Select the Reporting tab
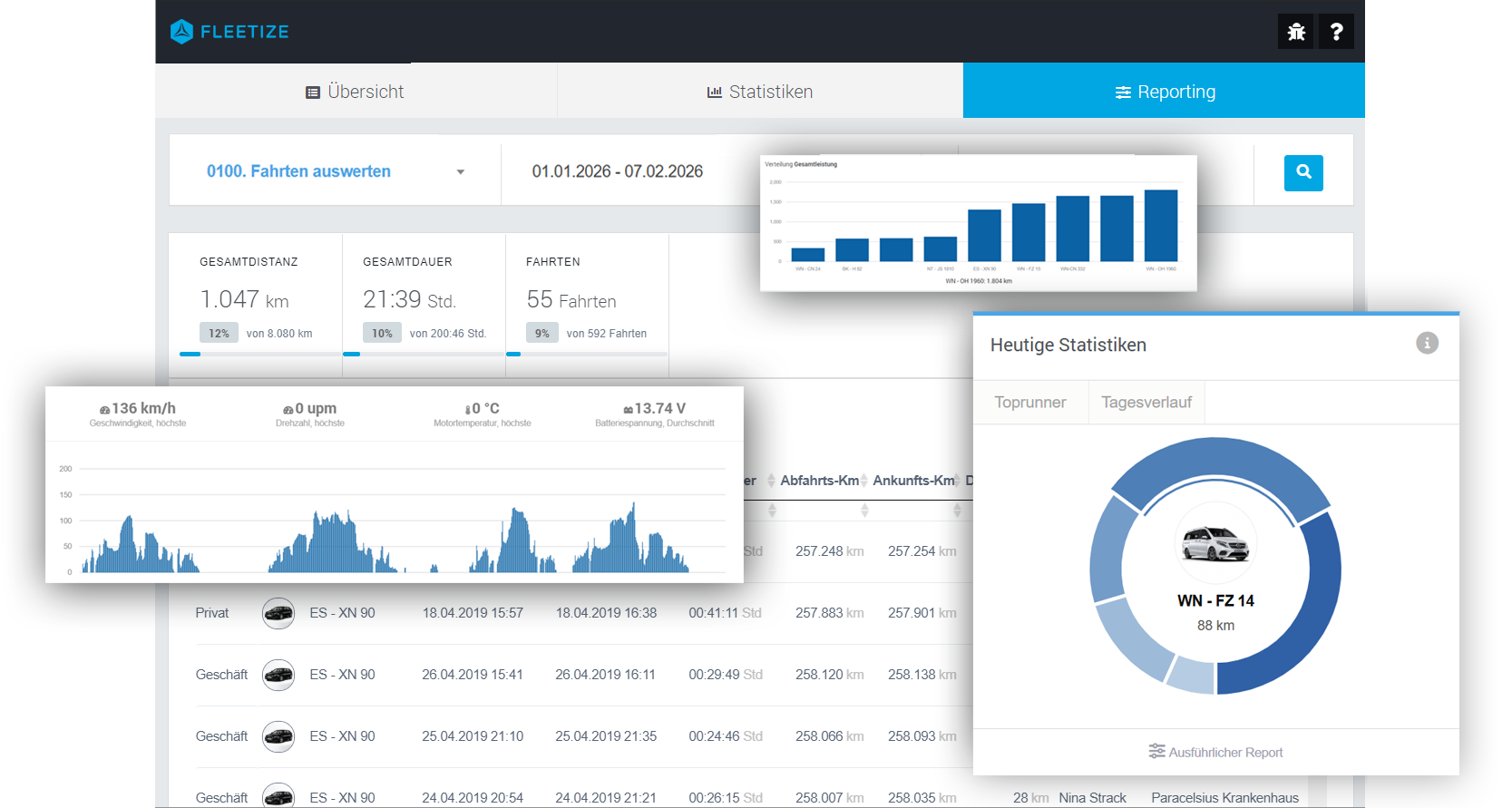Viewport: 1512px width, 808px height. tap(1165, 92)
